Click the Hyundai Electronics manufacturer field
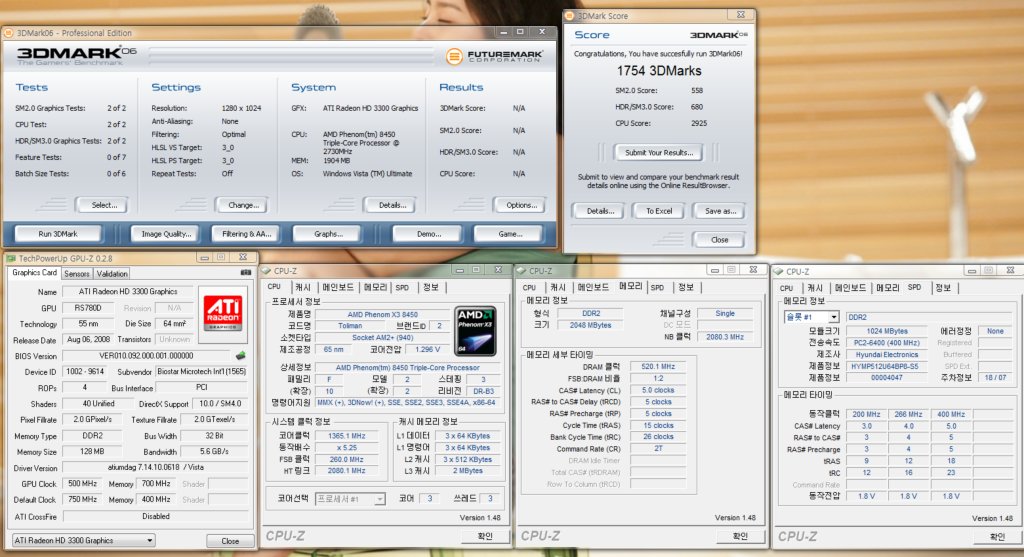Screen dimensions: 1024x557 click(886, 355)
